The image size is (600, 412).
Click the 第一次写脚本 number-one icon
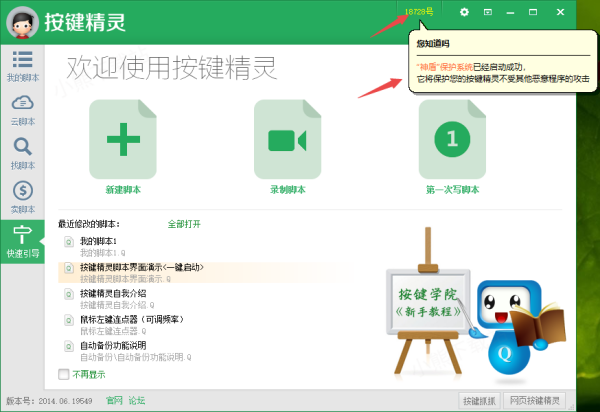click(x=452, y=139)
